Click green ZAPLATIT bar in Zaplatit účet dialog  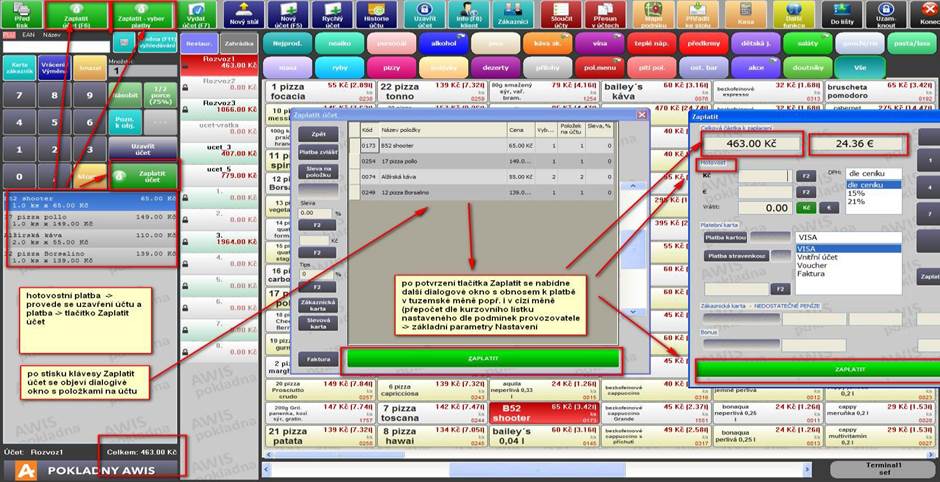[x=483, y=358]
